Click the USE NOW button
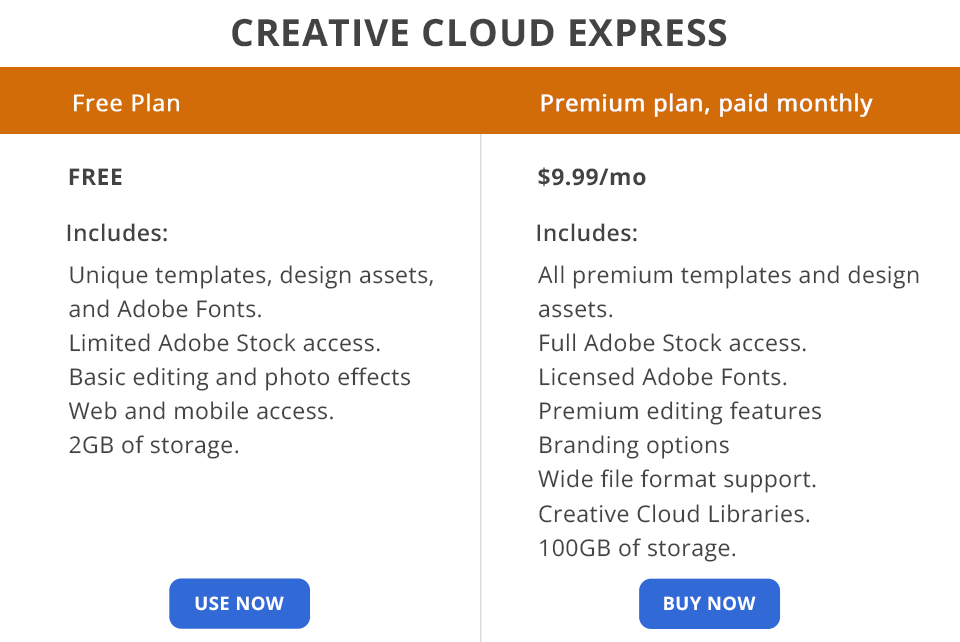Viewport: 960px width, 642px height. (x=239, y=603)
